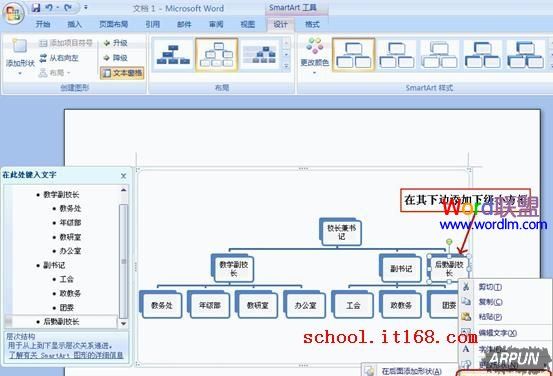Select the 年级部 shape in the diagram

[x=209, y=305]
